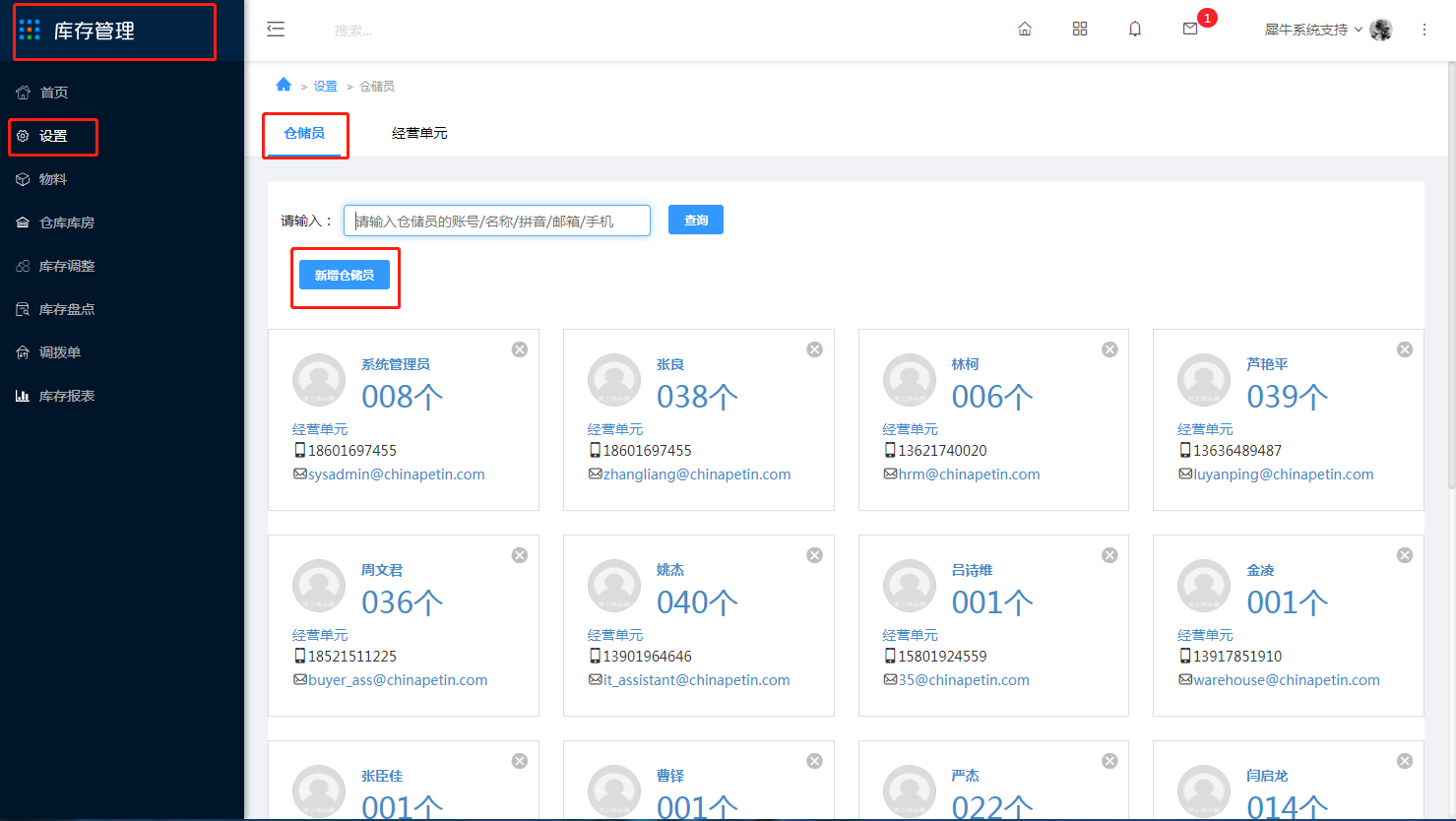
Task: Click the avatar on the 周文君 card
Action: tap(319, 586)
